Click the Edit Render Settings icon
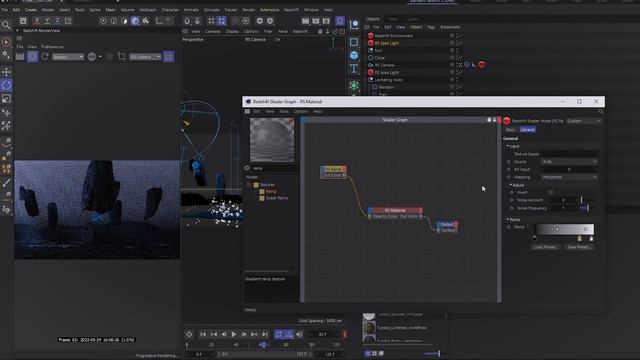Image resolution: width=640 pixels, height=360 pixels. pos(326,21)
